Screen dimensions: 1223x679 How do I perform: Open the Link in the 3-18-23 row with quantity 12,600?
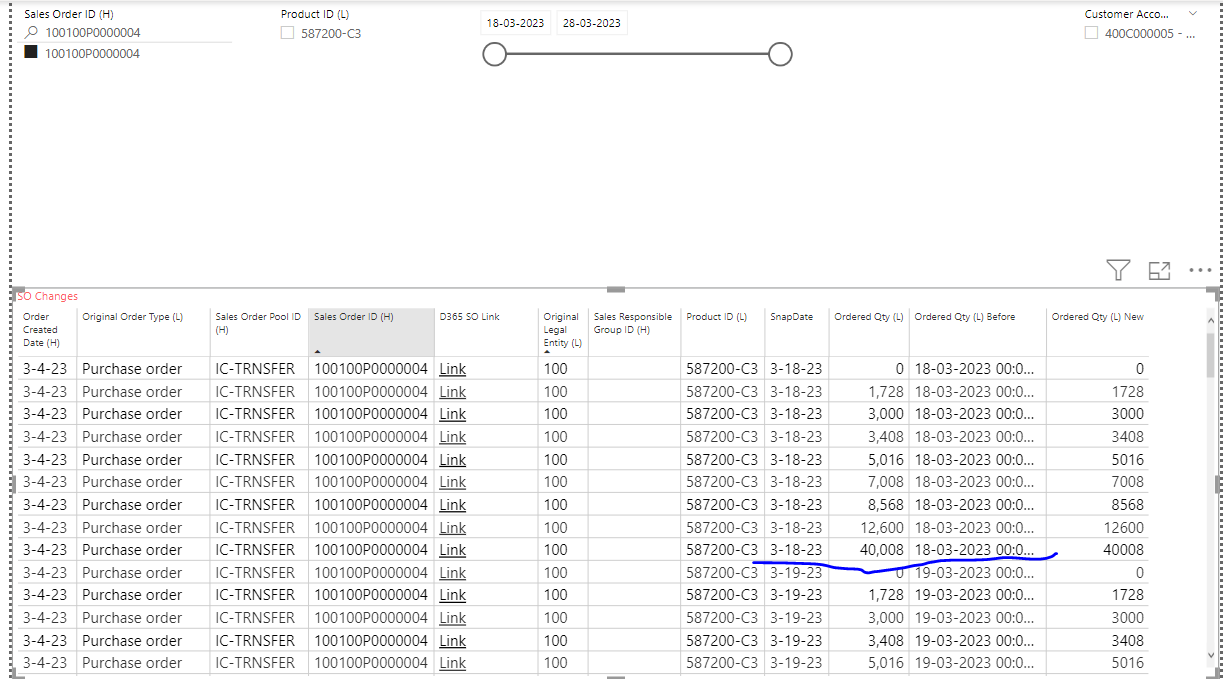(452, 527)
